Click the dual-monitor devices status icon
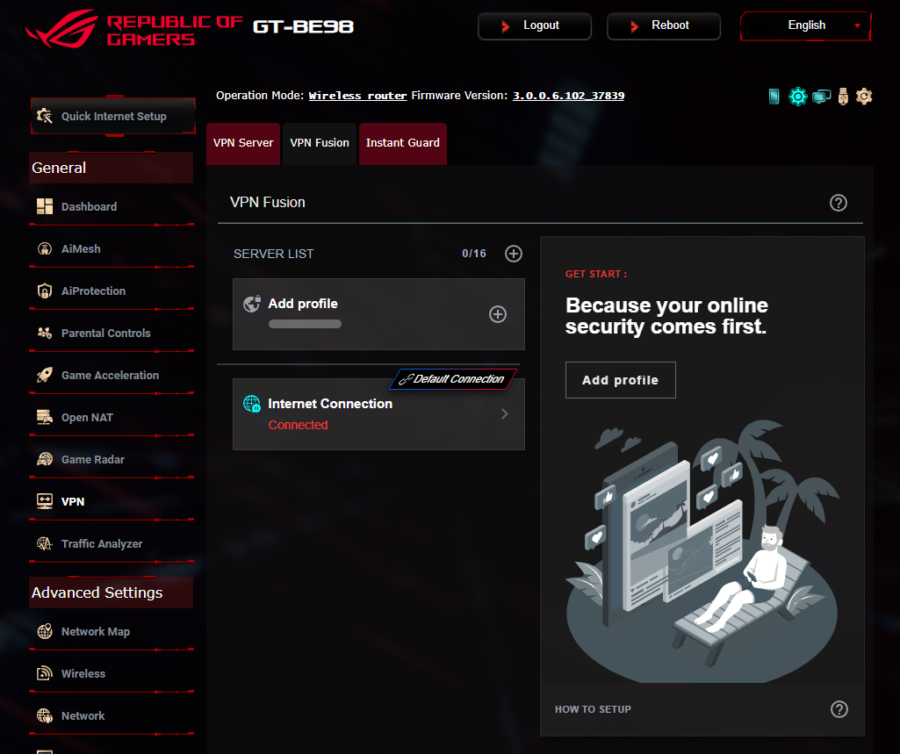The image size is (900, 754). click(821, 96)
